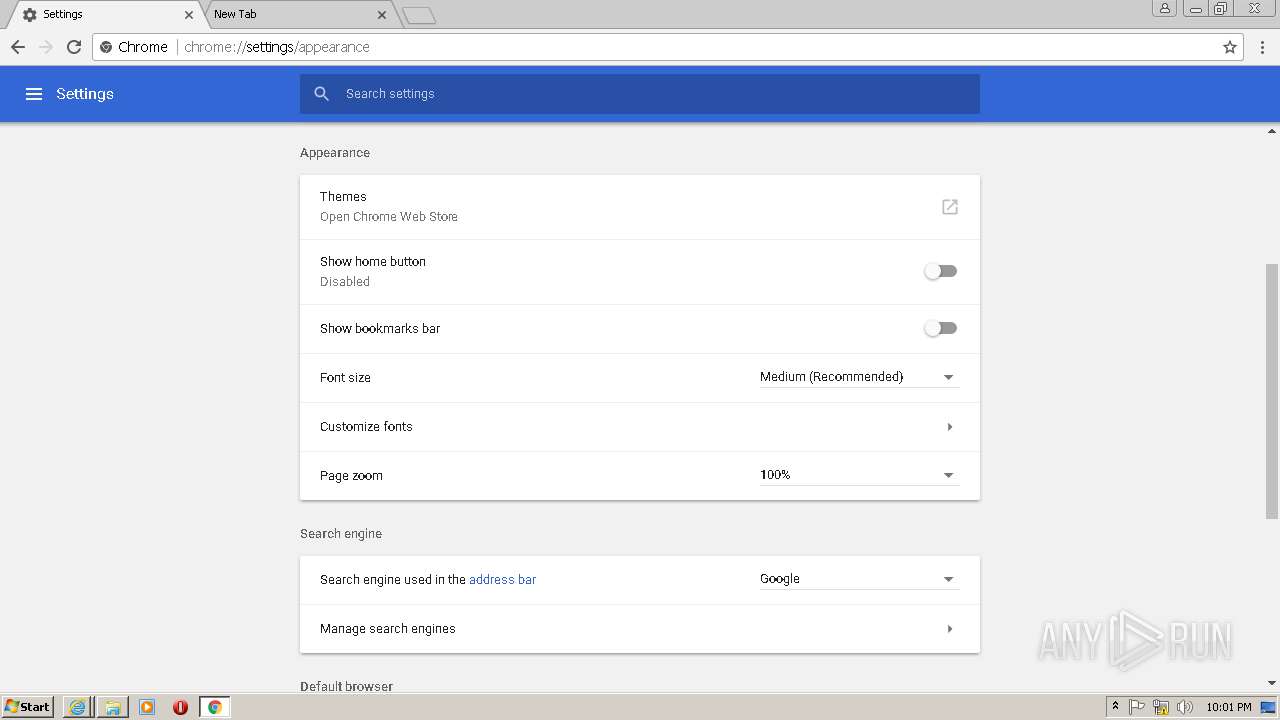
Task: Click the Action Center flag icon
Action: click(1137, 707)
